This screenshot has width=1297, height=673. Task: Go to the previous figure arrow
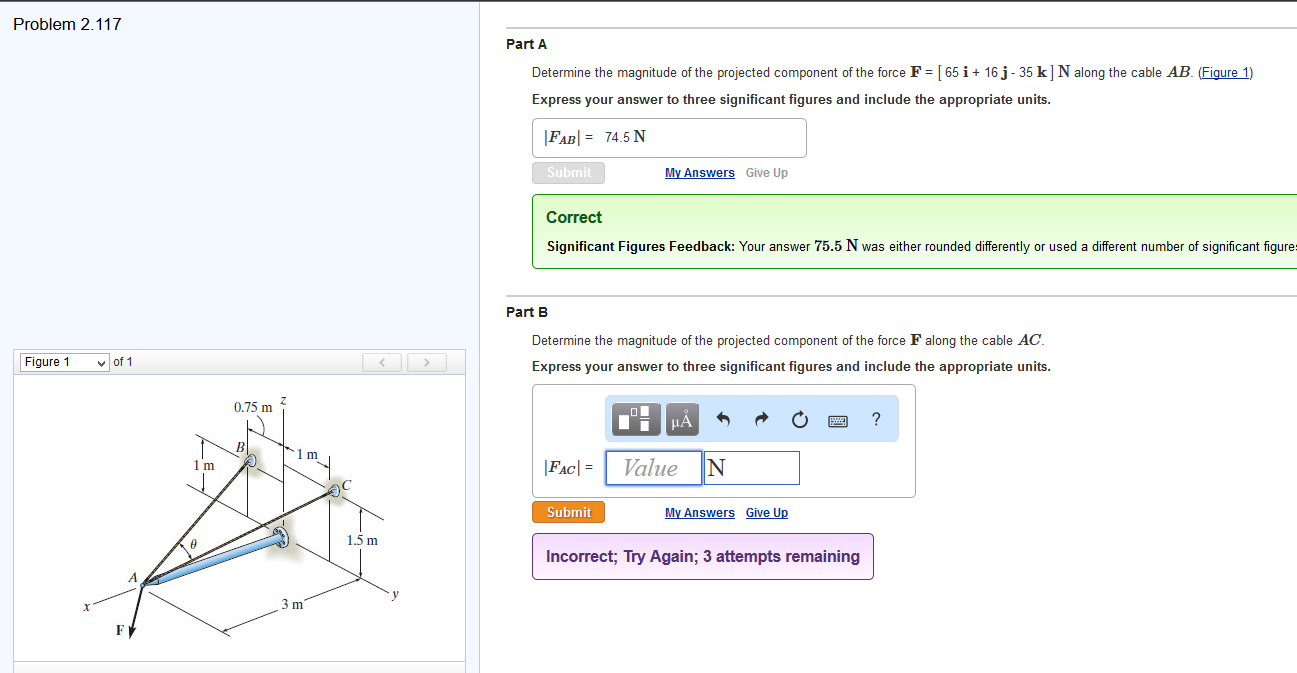(382, 362)
